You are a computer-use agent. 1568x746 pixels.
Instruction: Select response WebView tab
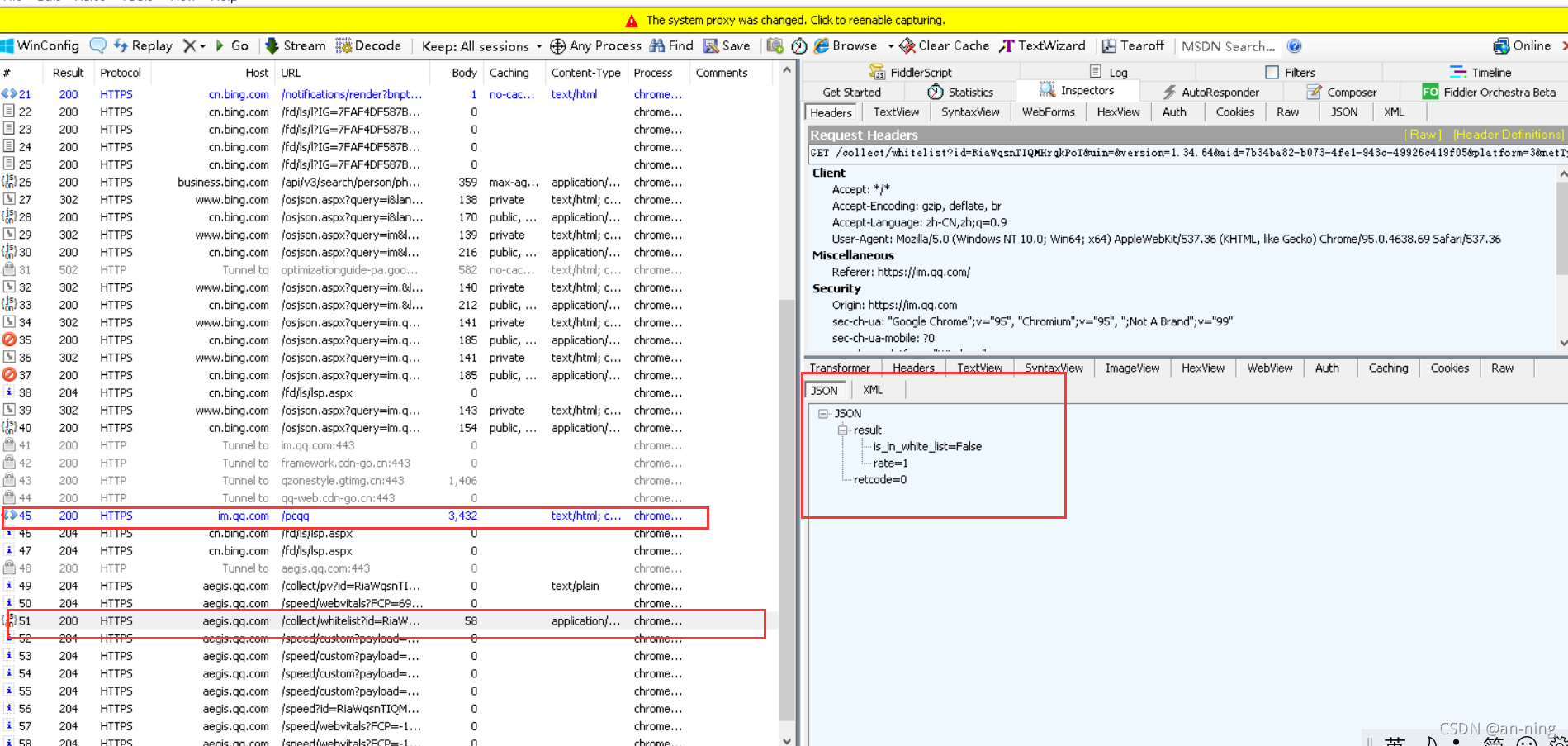(1270, 368)
